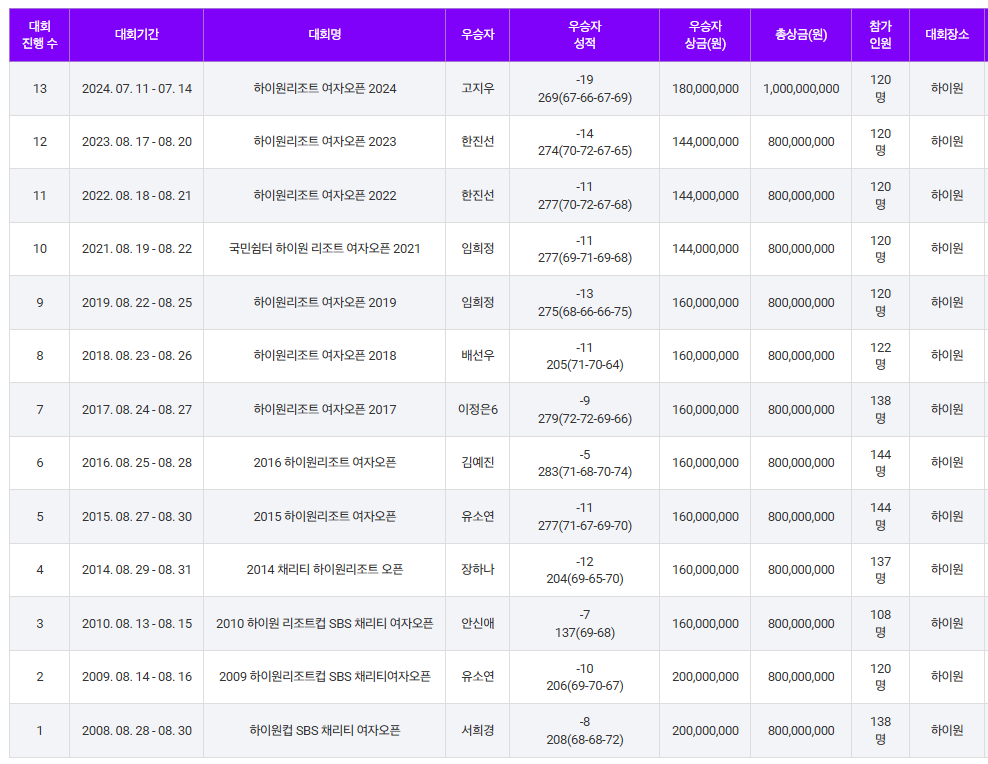988x764 pixels.
Task: Click the 참가 인원 column header
Action: [880, 35]
